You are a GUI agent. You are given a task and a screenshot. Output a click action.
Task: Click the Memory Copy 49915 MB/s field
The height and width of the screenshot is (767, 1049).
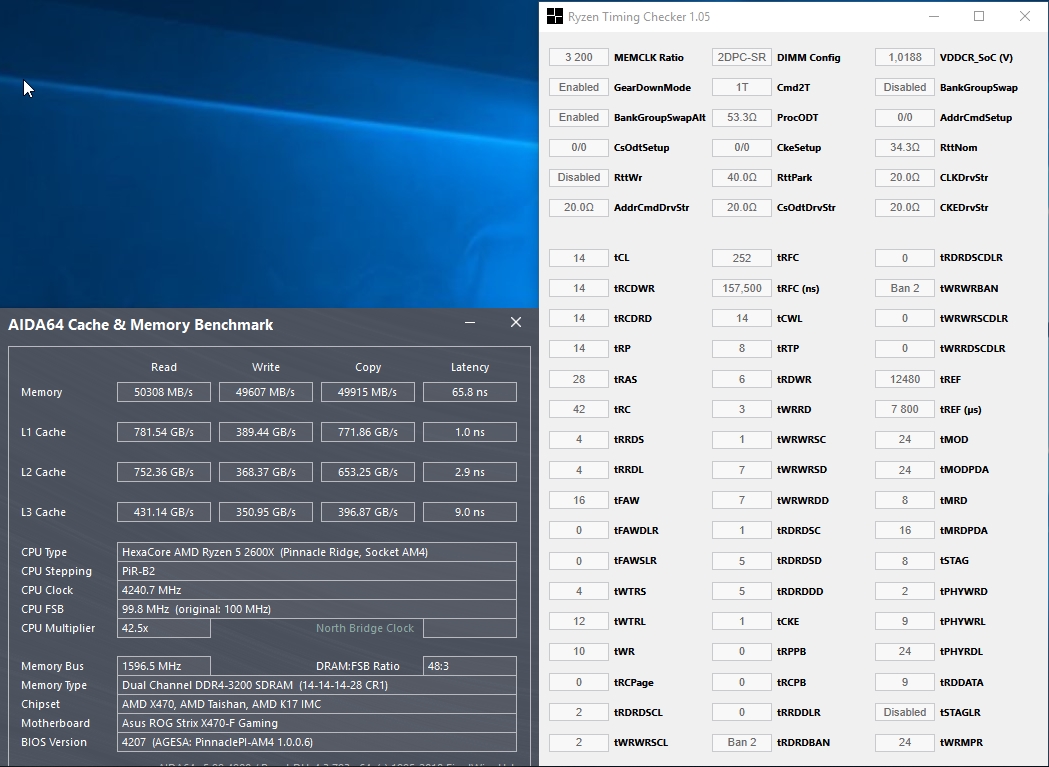point(368,392)
